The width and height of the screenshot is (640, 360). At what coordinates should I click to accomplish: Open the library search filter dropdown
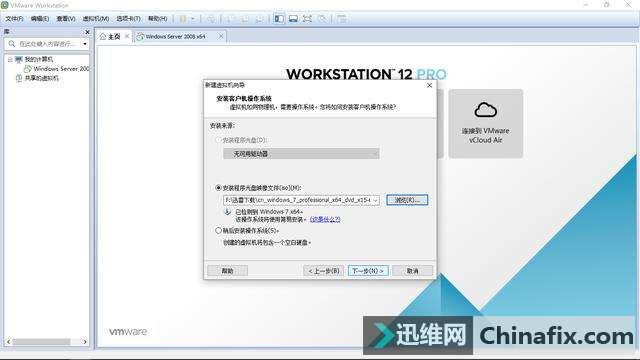(85, 44)
